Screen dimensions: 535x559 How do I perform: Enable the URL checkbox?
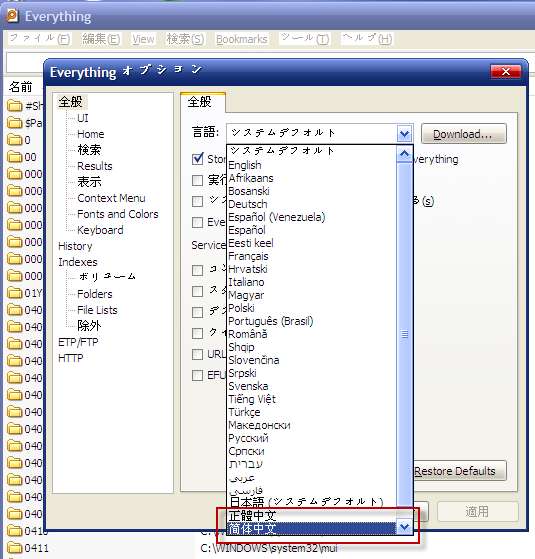tap(197, 354)
